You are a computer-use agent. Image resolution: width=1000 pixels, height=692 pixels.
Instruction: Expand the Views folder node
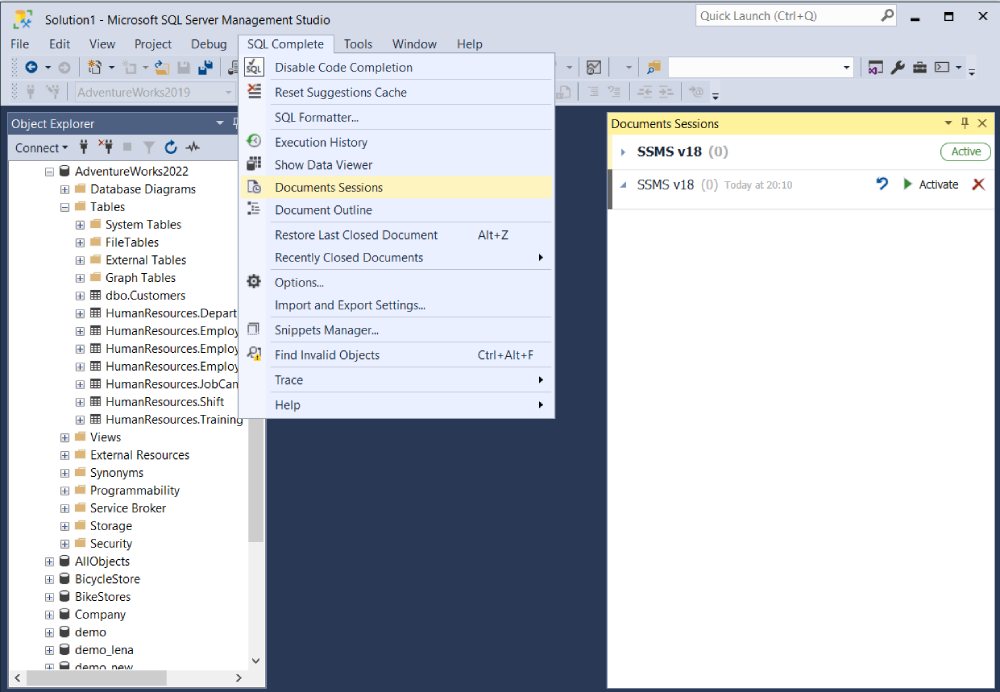[x=64, y=438]
